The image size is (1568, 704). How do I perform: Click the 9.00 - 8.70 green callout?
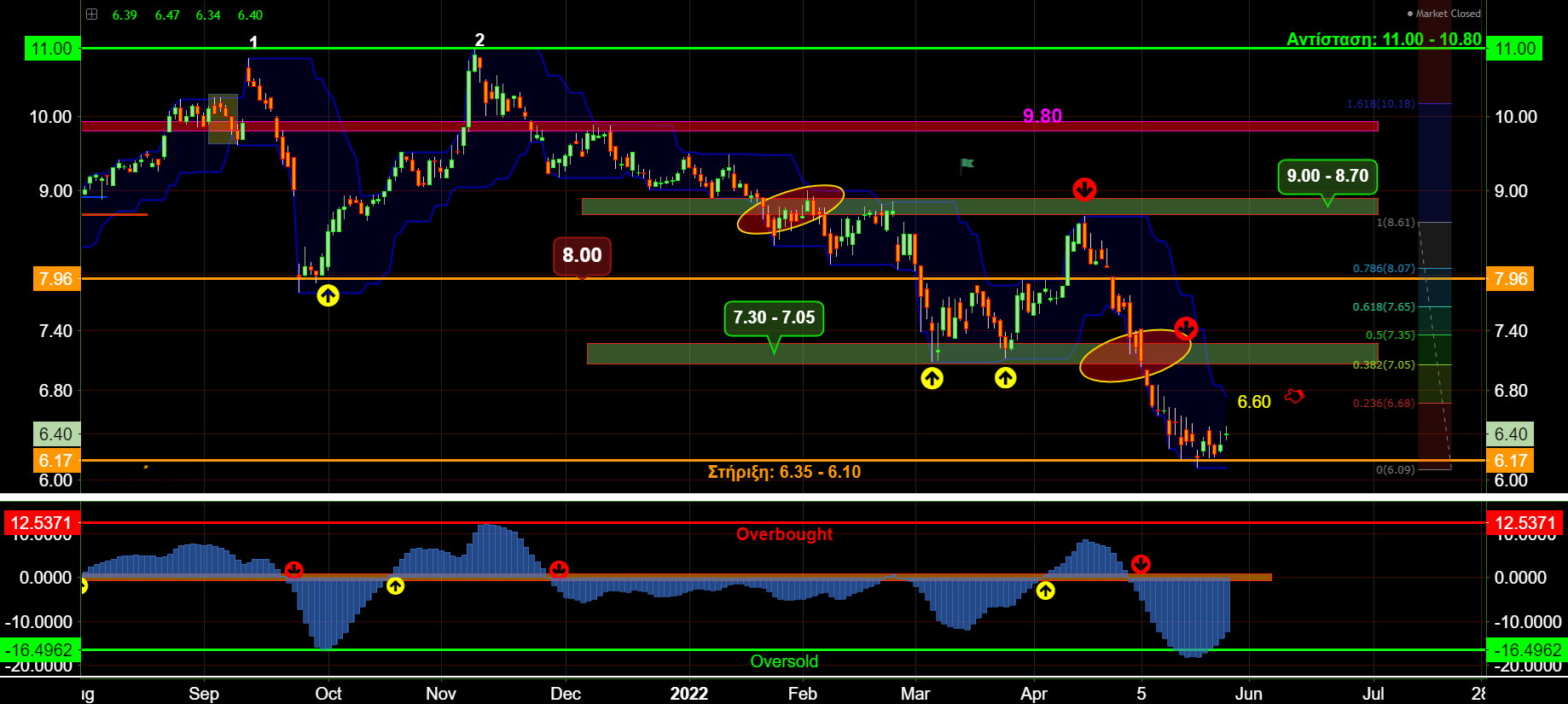click(x=1327, y=176)
